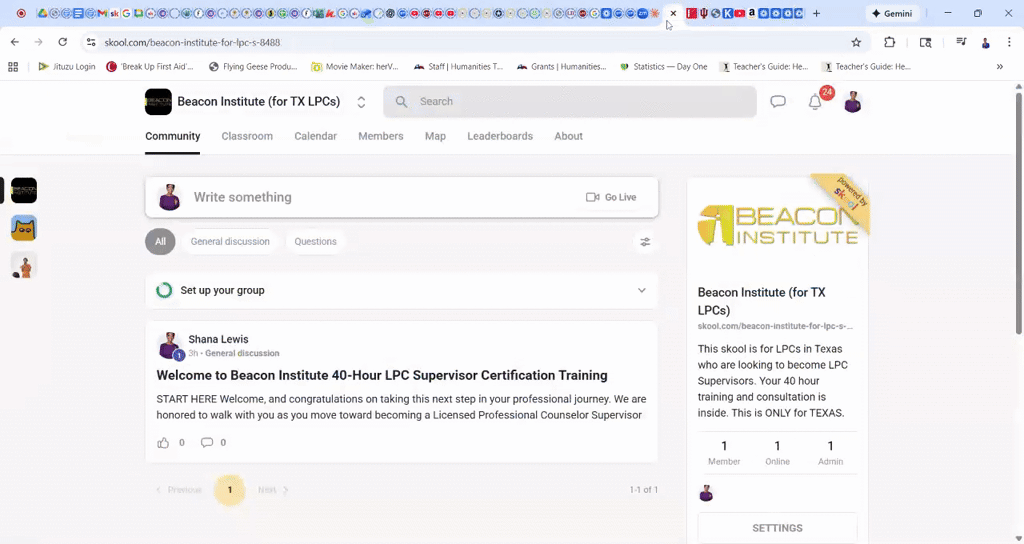Image resolution: width=1024 pixels, height=544 pixels.
Task: Like the welcome post thumbs-up icon
Action: pos(163,443)
